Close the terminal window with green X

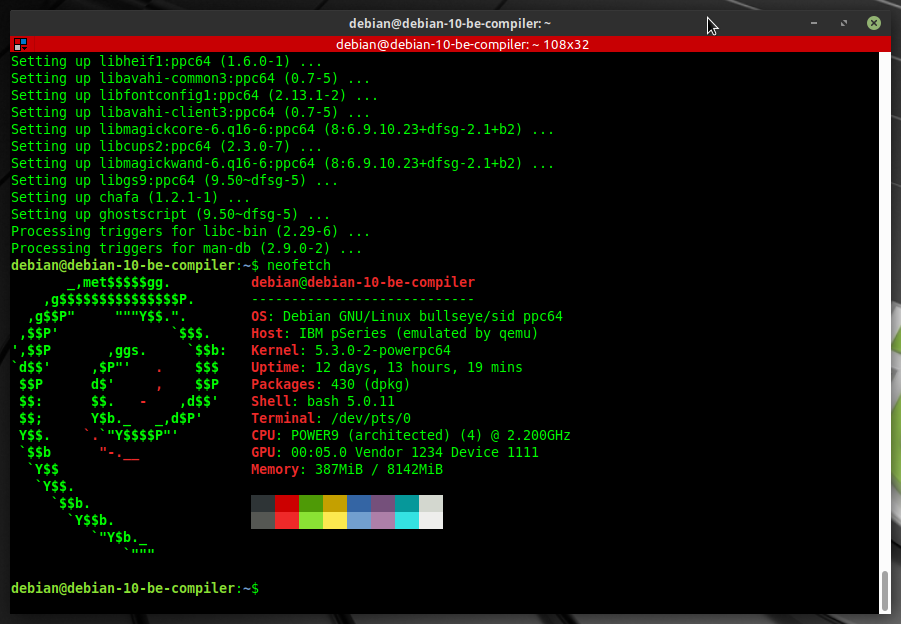click(873, 23)
